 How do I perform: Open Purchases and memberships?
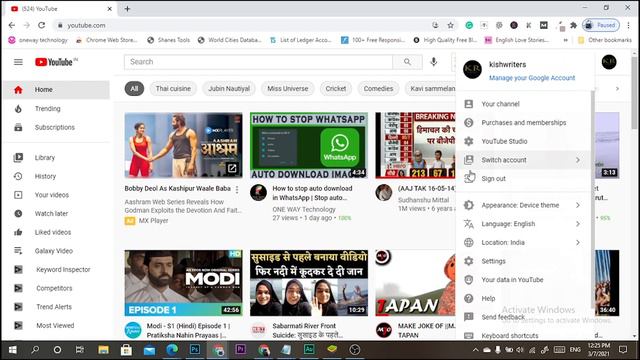coord(523,122)
